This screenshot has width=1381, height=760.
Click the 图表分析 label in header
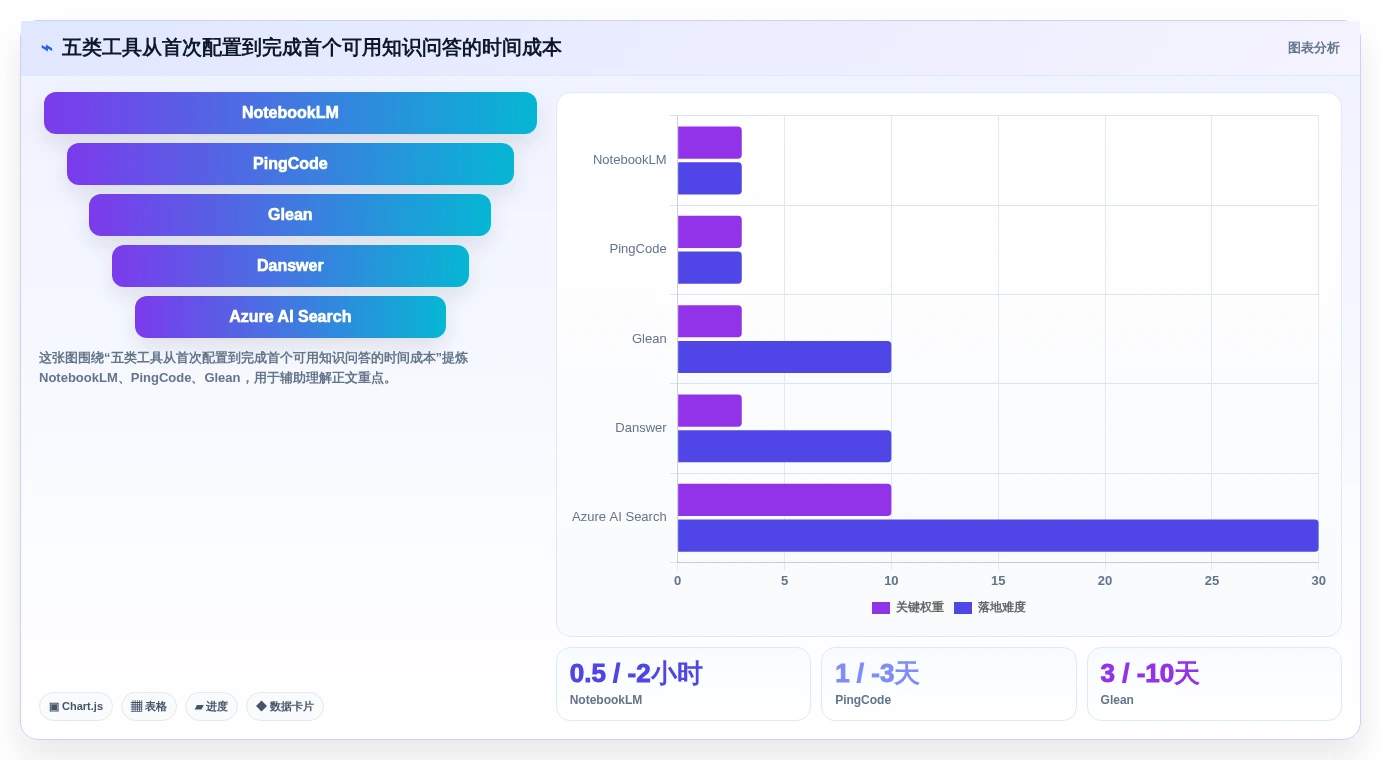pos(1313,48)
